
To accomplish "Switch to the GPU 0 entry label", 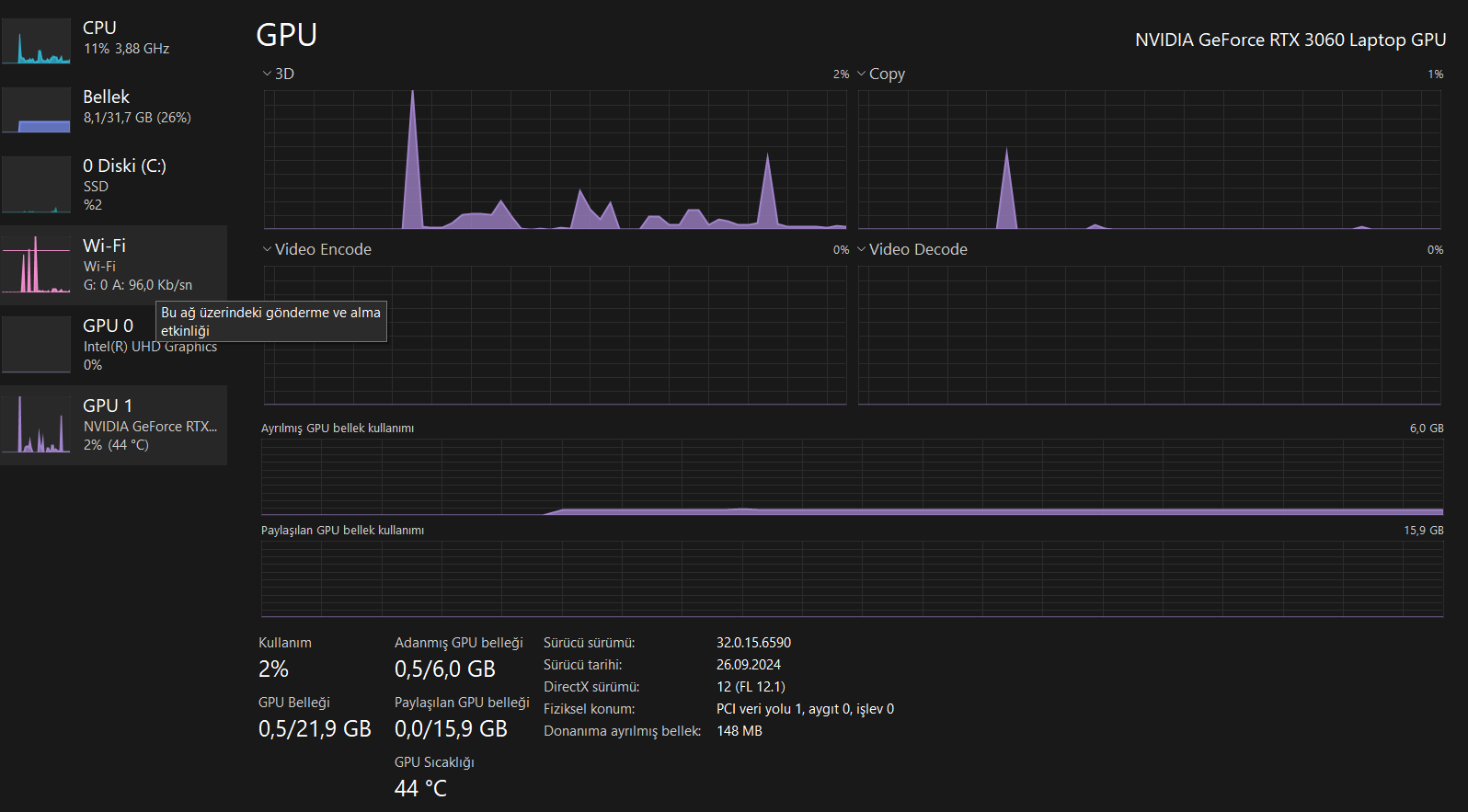I will 109,326.
